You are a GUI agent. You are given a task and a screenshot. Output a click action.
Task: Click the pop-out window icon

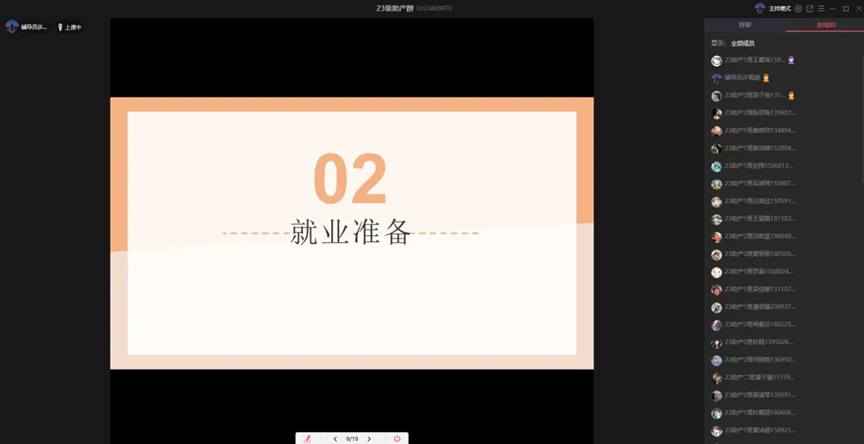810,8
